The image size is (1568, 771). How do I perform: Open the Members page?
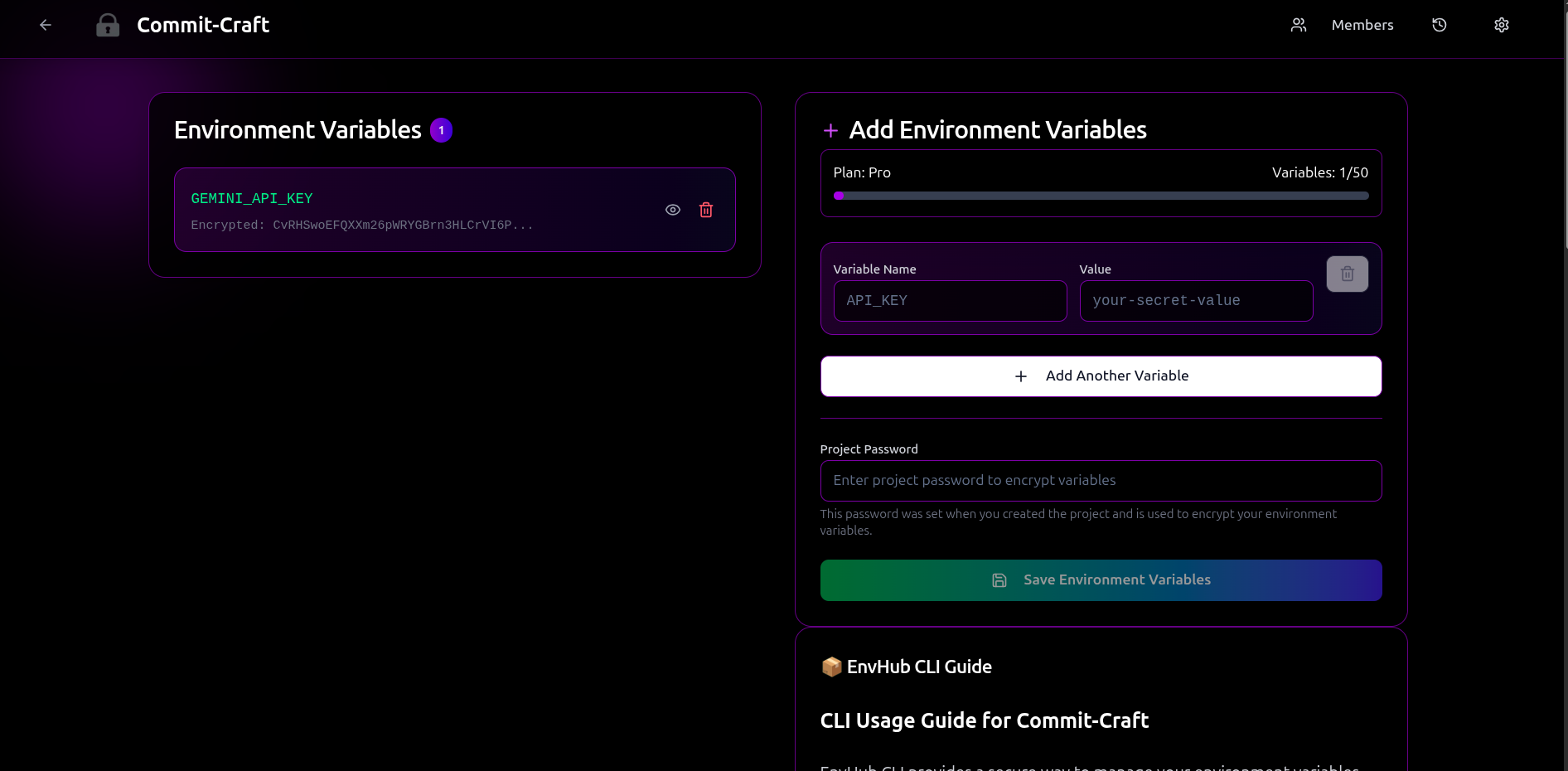tap(1362, 25)
